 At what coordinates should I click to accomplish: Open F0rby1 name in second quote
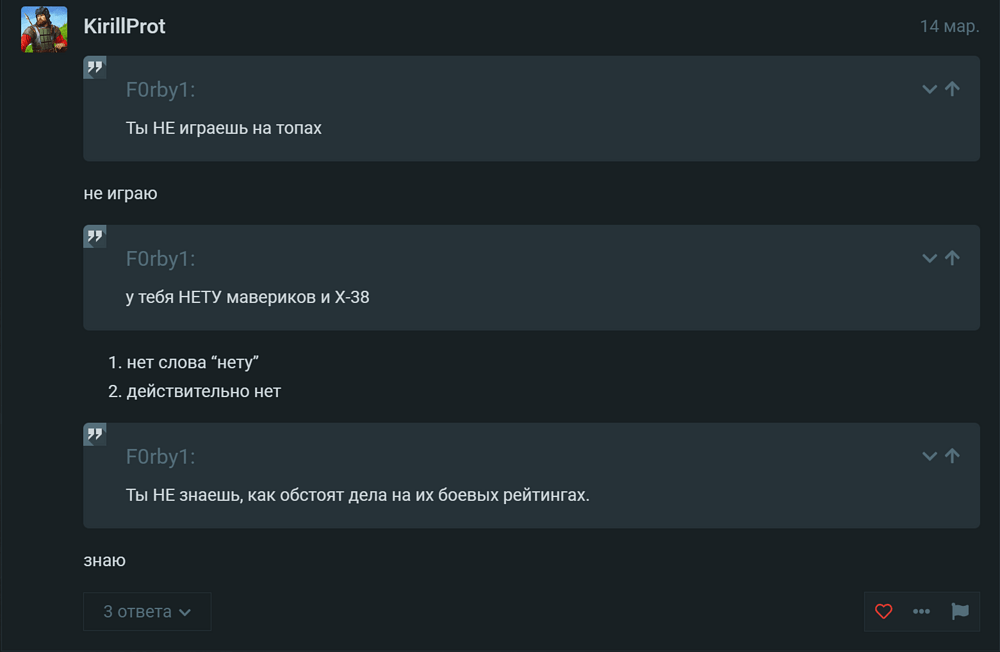tap(160, 258)
